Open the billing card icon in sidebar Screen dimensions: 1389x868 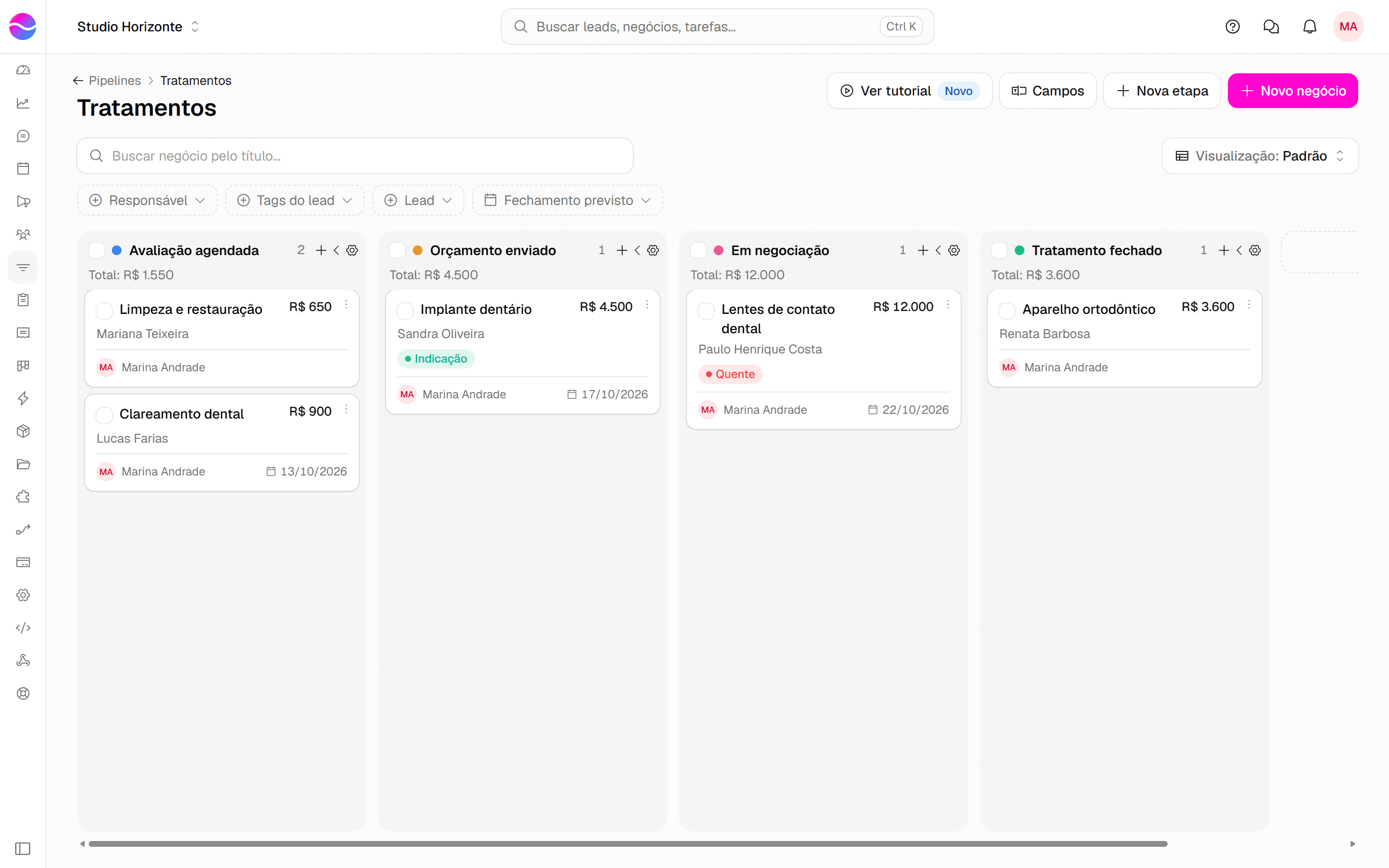tap(23, 562)
